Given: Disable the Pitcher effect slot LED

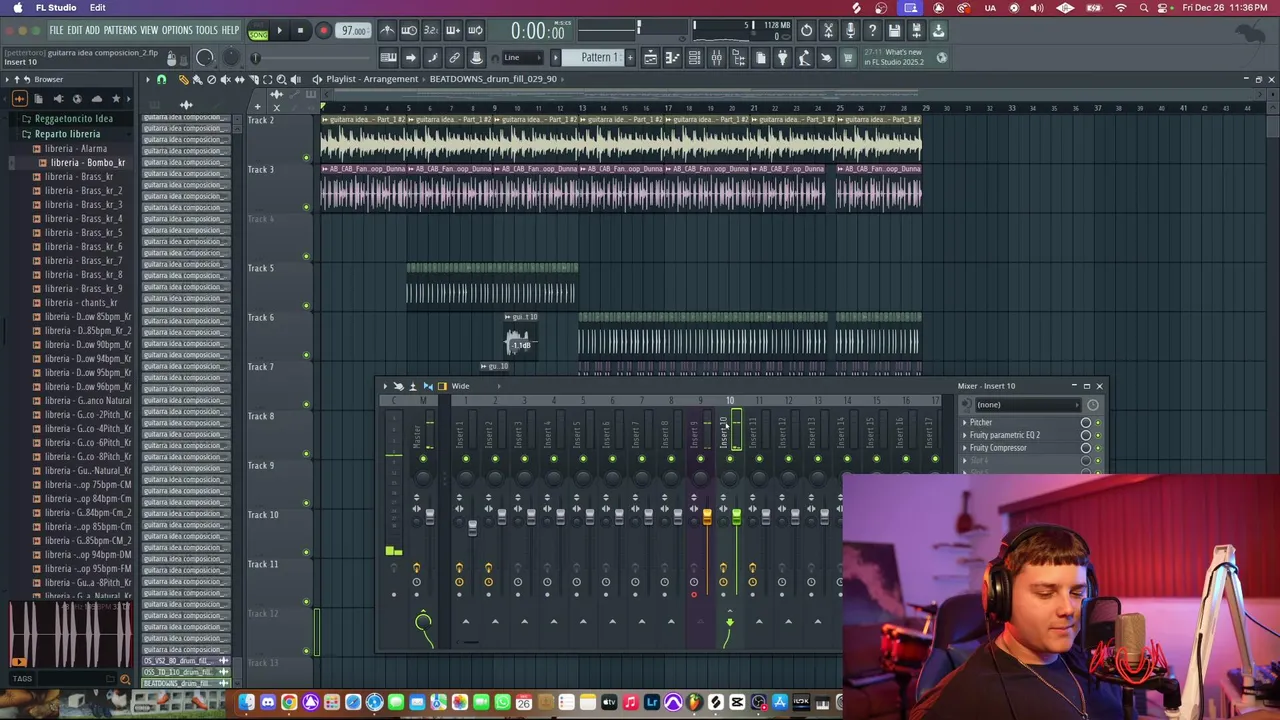Looking at the screenshot, I should tap(1098, 422).
